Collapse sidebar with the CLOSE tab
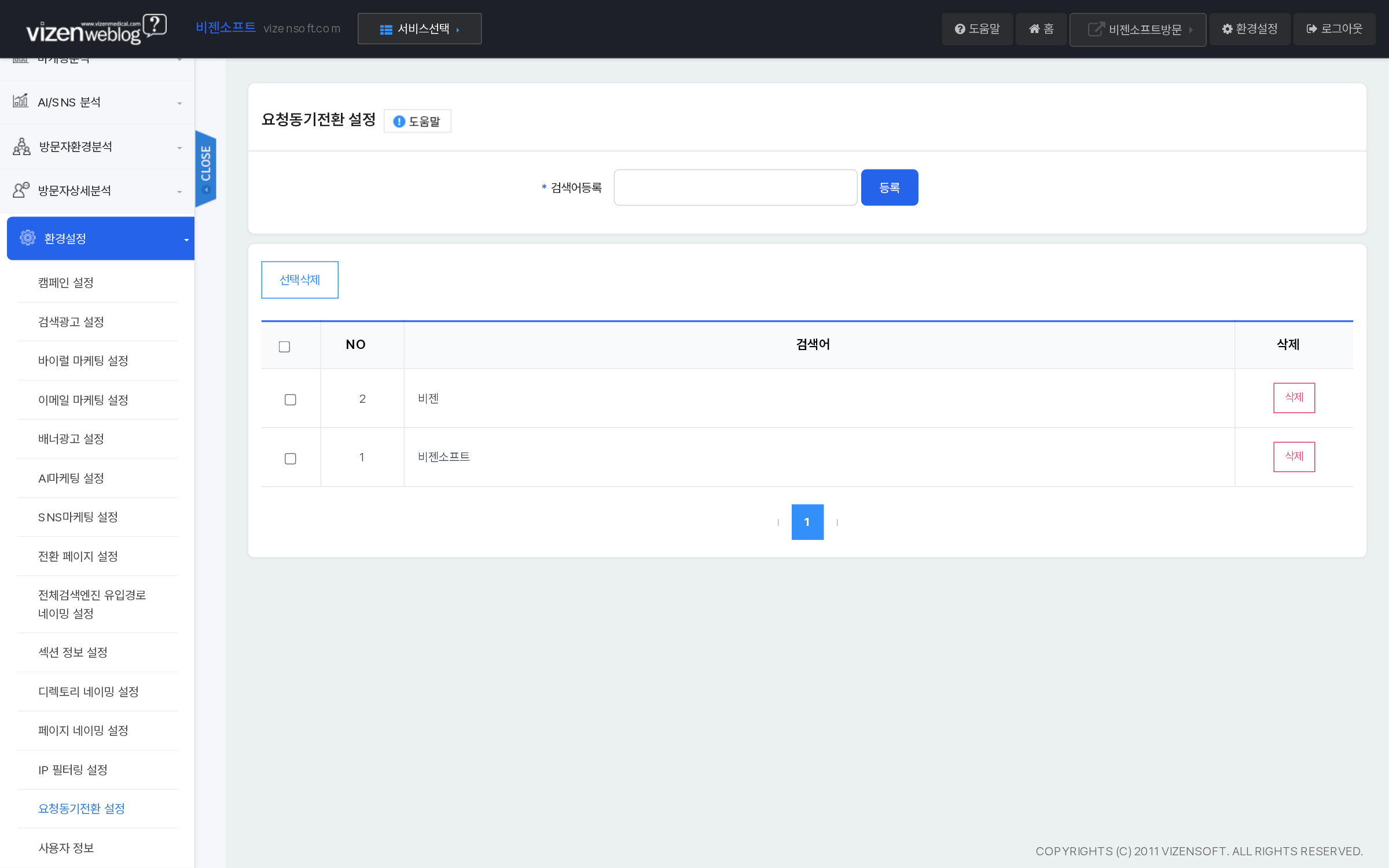This screenshot has width=1389, height=868. (205, 168)
